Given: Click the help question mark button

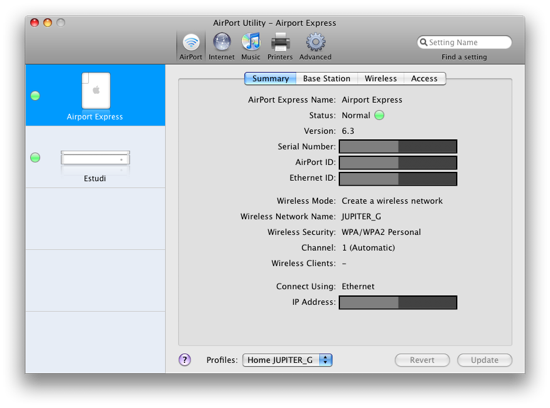Looking at the screenshot, I should click(185, 360).
